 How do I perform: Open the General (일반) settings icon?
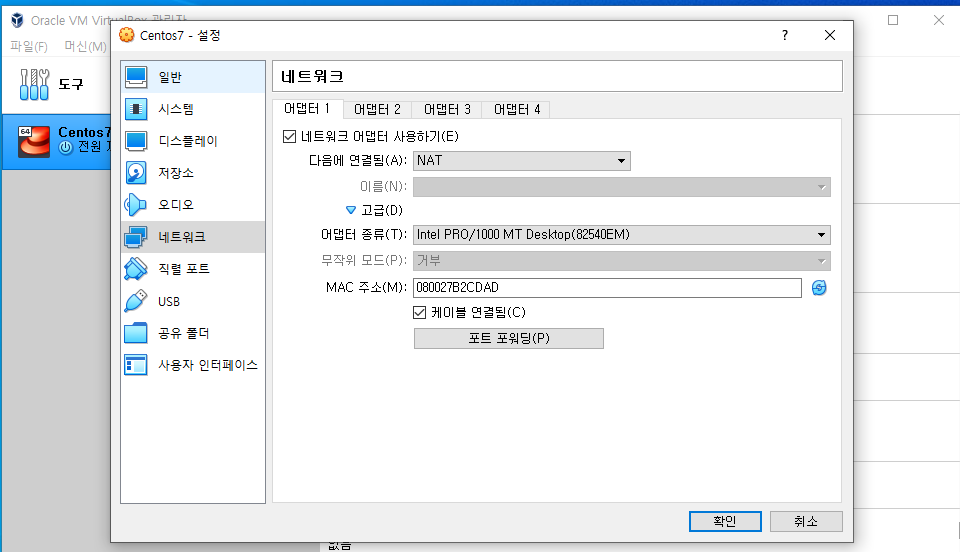[x=136, y=77]
